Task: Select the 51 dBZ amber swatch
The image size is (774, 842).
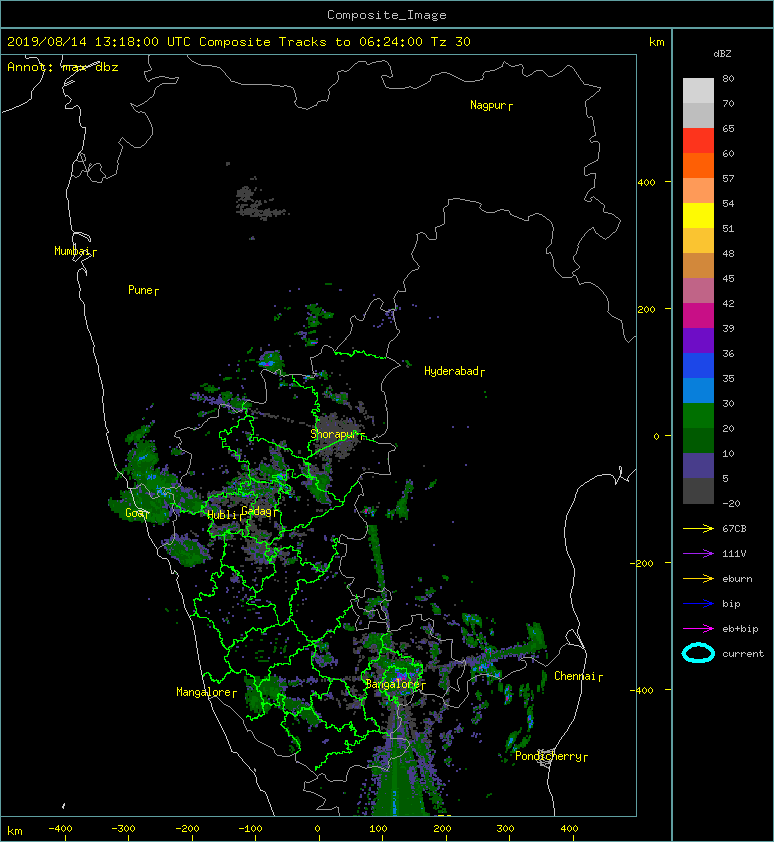Action: point(698,241)
